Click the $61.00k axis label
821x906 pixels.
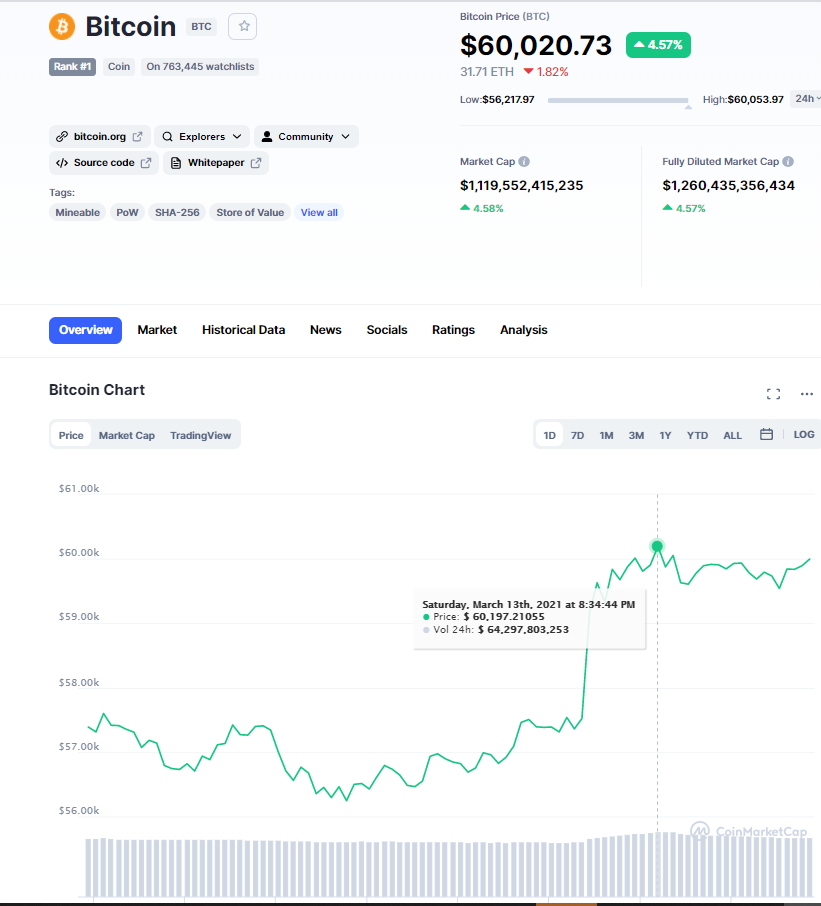79,488
